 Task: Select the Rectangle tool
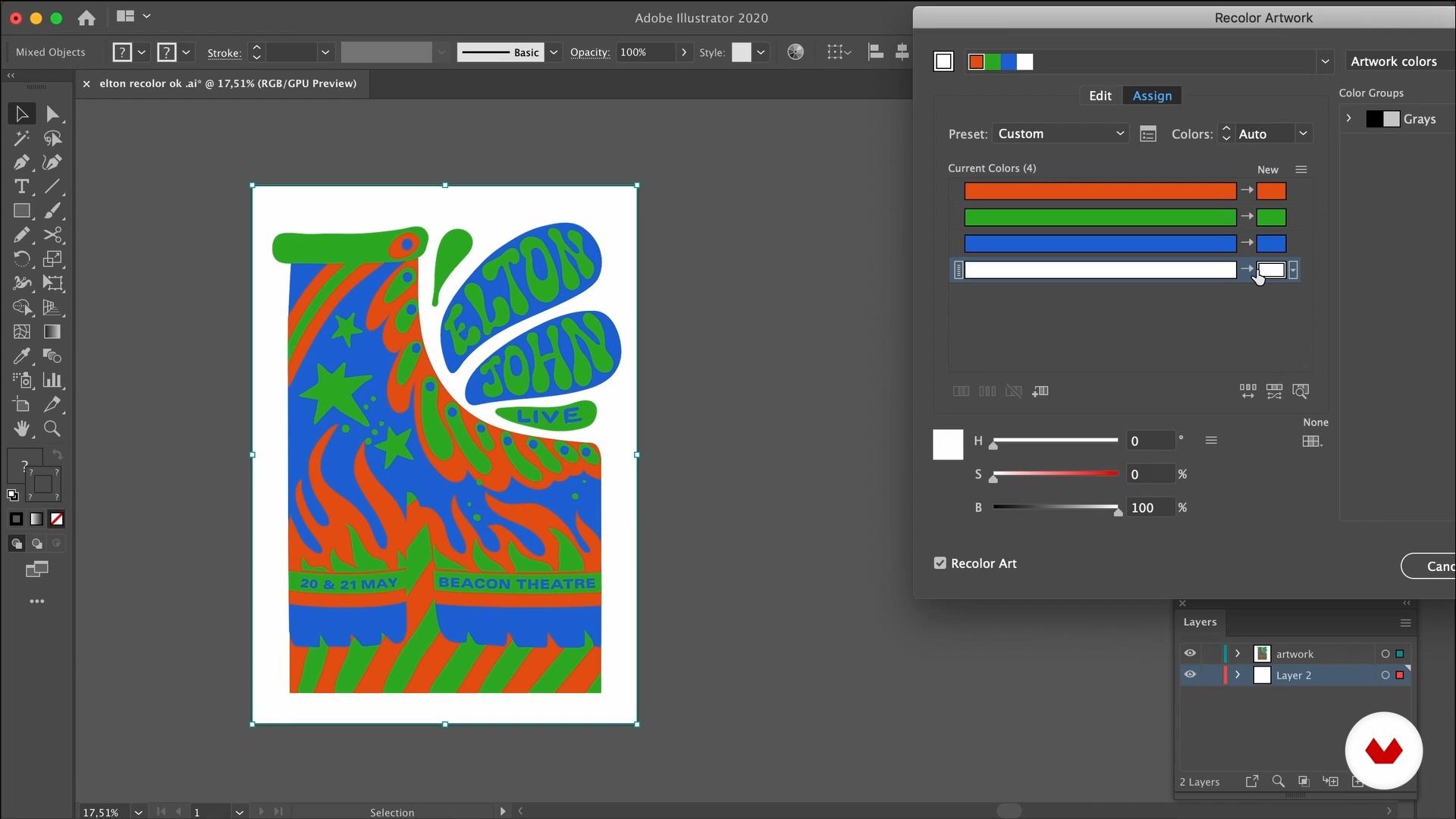click(21, 211)
